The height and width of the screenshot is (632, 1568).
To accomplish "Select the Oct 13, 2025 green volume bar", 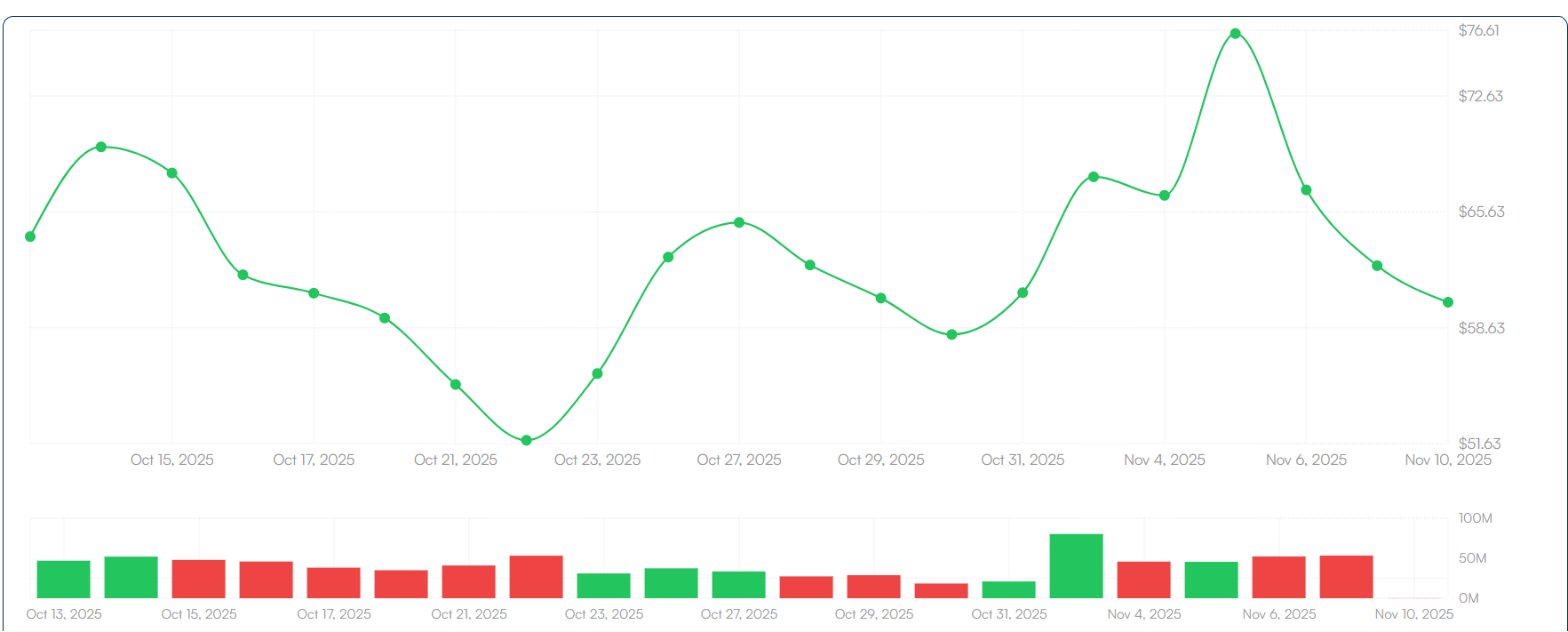I will coord(63,579).
